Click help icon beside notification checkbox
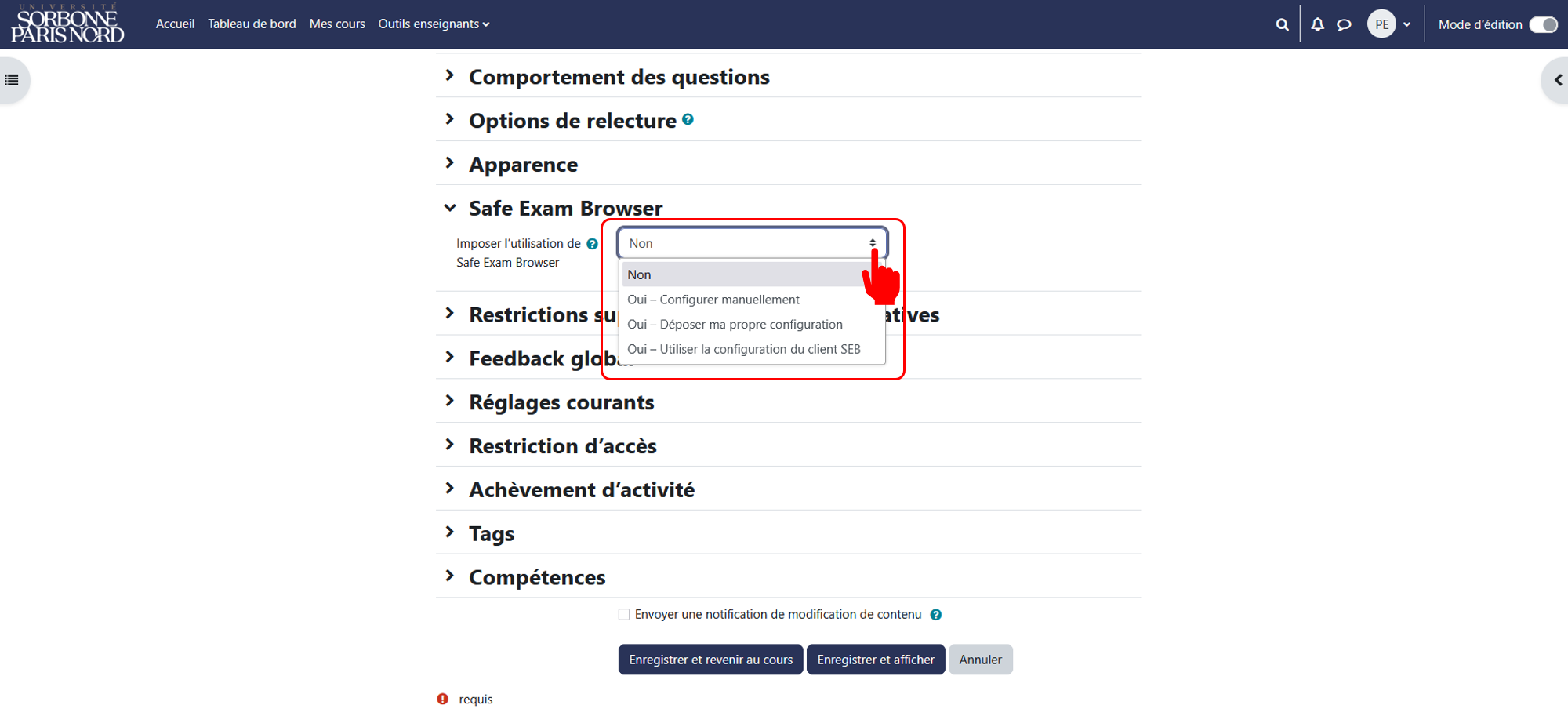The height and width of the screenshot is (716, 1568). [x=935, y=615]
